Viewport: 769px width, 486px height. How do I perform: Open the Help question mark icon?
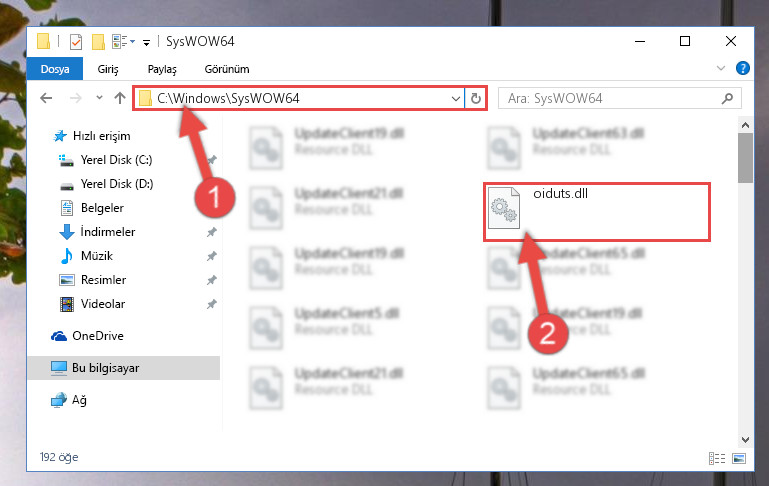743,68
